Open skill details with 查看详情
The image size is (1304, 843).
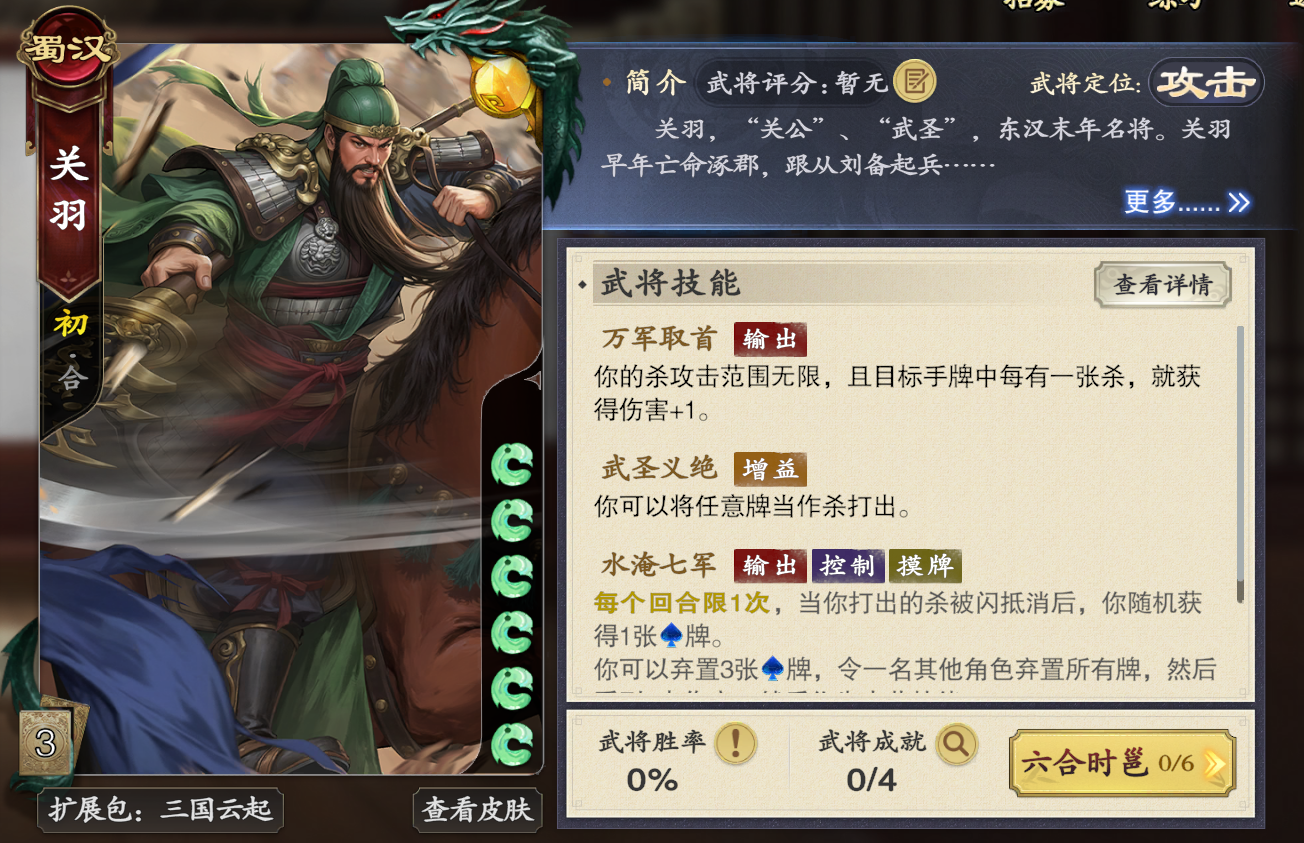coord(1162,285)
